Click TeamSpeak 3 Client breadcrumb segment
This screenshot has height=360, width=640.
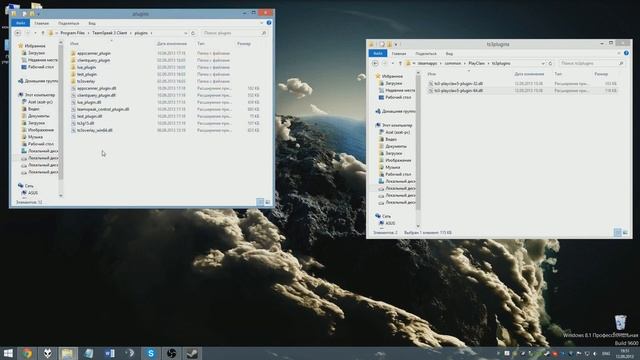tap(109, 33)
